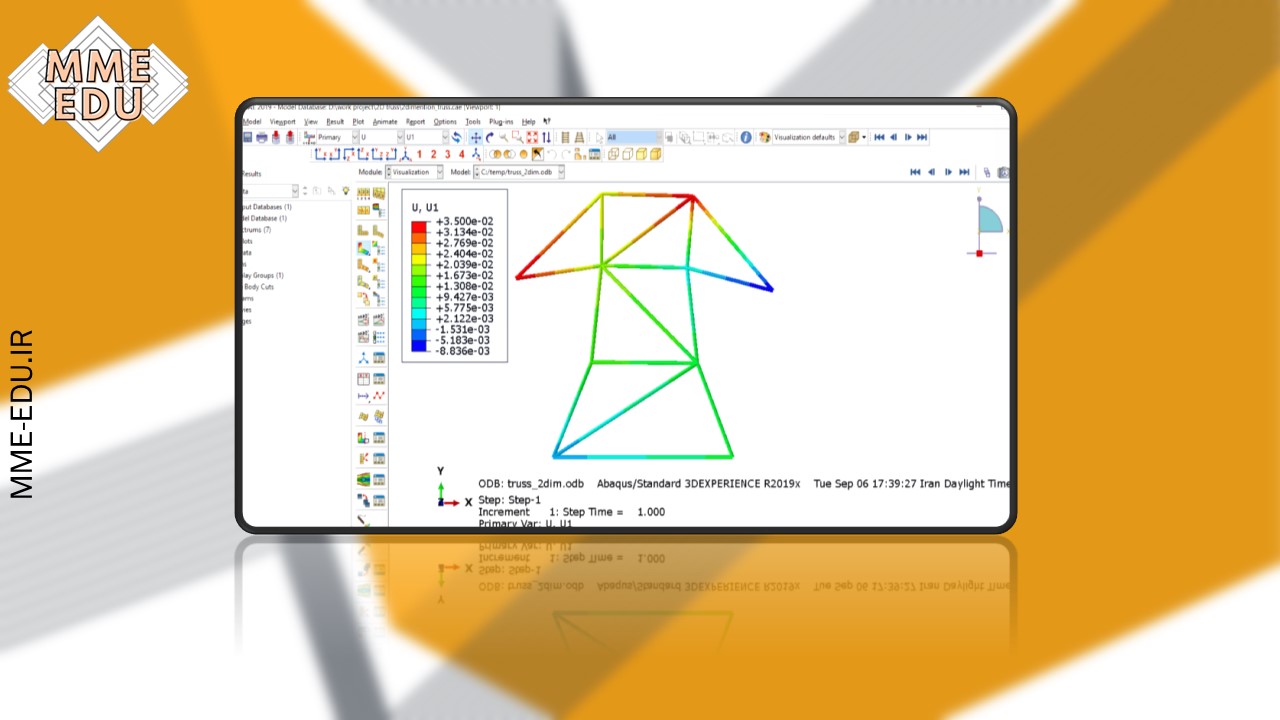This screenshot has height=720, width=1280.
Task: Click the highlighted contour plot toolbox icon
Action: [x=364, y=248]
